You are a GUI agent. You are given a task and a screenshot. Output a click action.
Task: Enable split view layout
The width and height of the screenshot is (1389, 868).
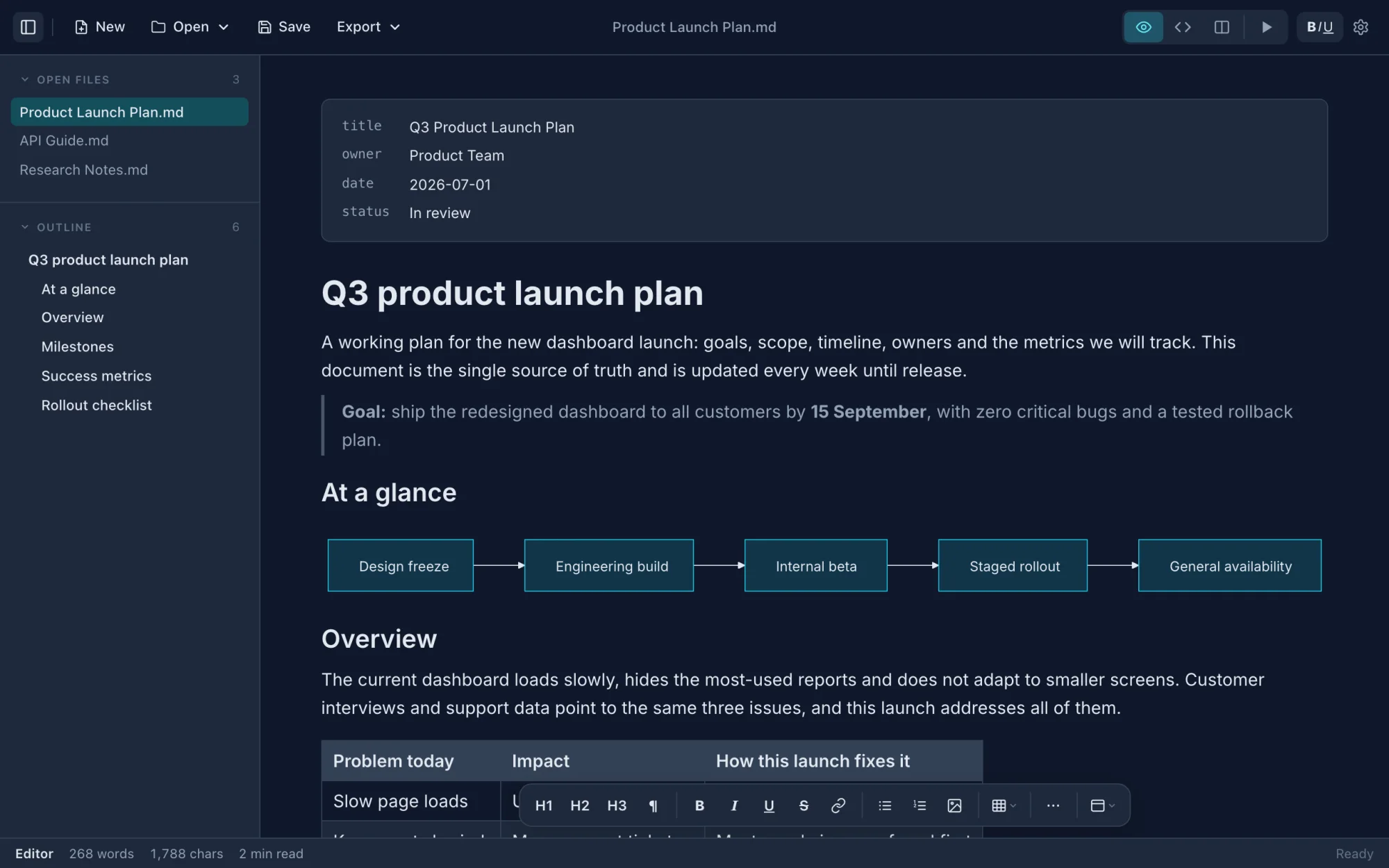coord(1222,27)
